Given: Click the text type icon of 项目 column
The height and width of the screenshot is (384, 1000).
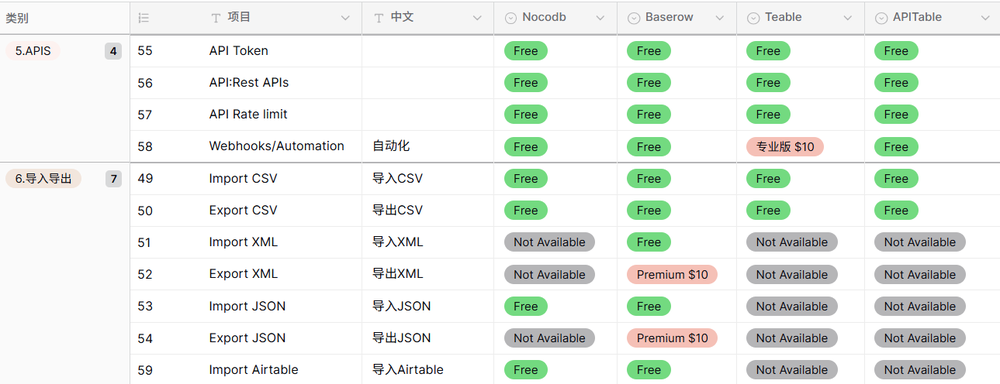Looking at the screenshot, I should point(216,18).
